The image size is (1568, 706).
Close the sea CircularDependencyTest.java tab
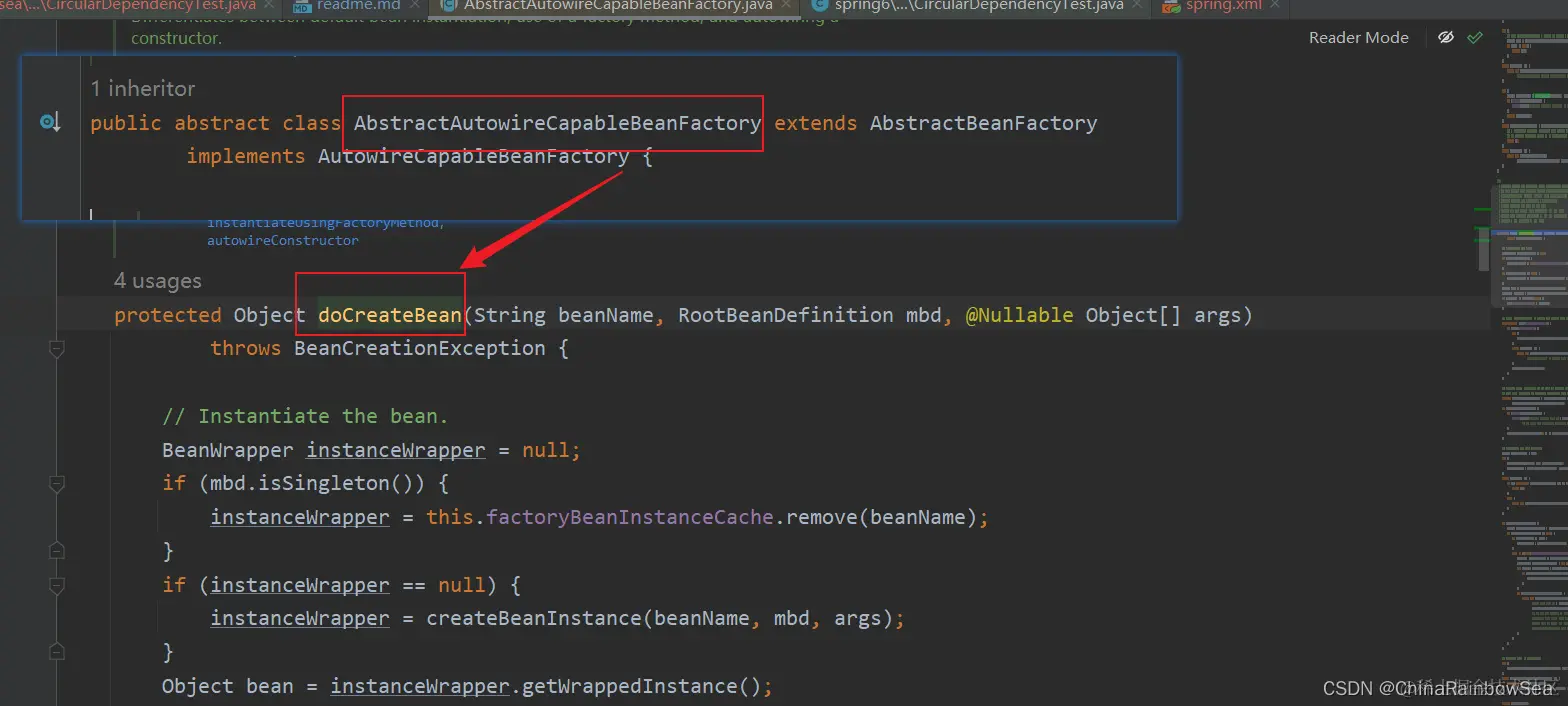tap(269, 6)
